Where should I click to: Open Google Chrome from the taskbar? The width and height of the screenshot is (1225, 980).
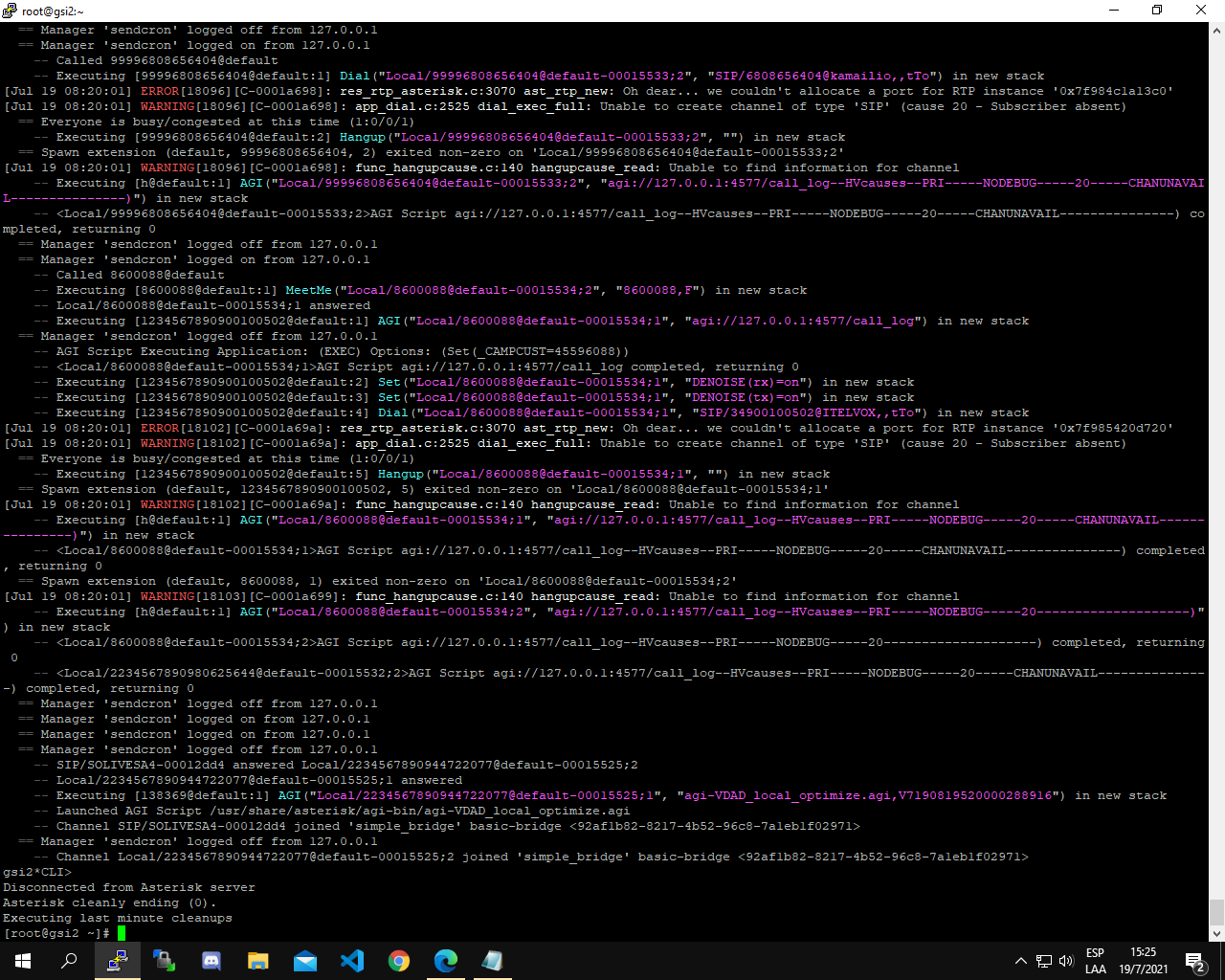click(x=399, y=961)
